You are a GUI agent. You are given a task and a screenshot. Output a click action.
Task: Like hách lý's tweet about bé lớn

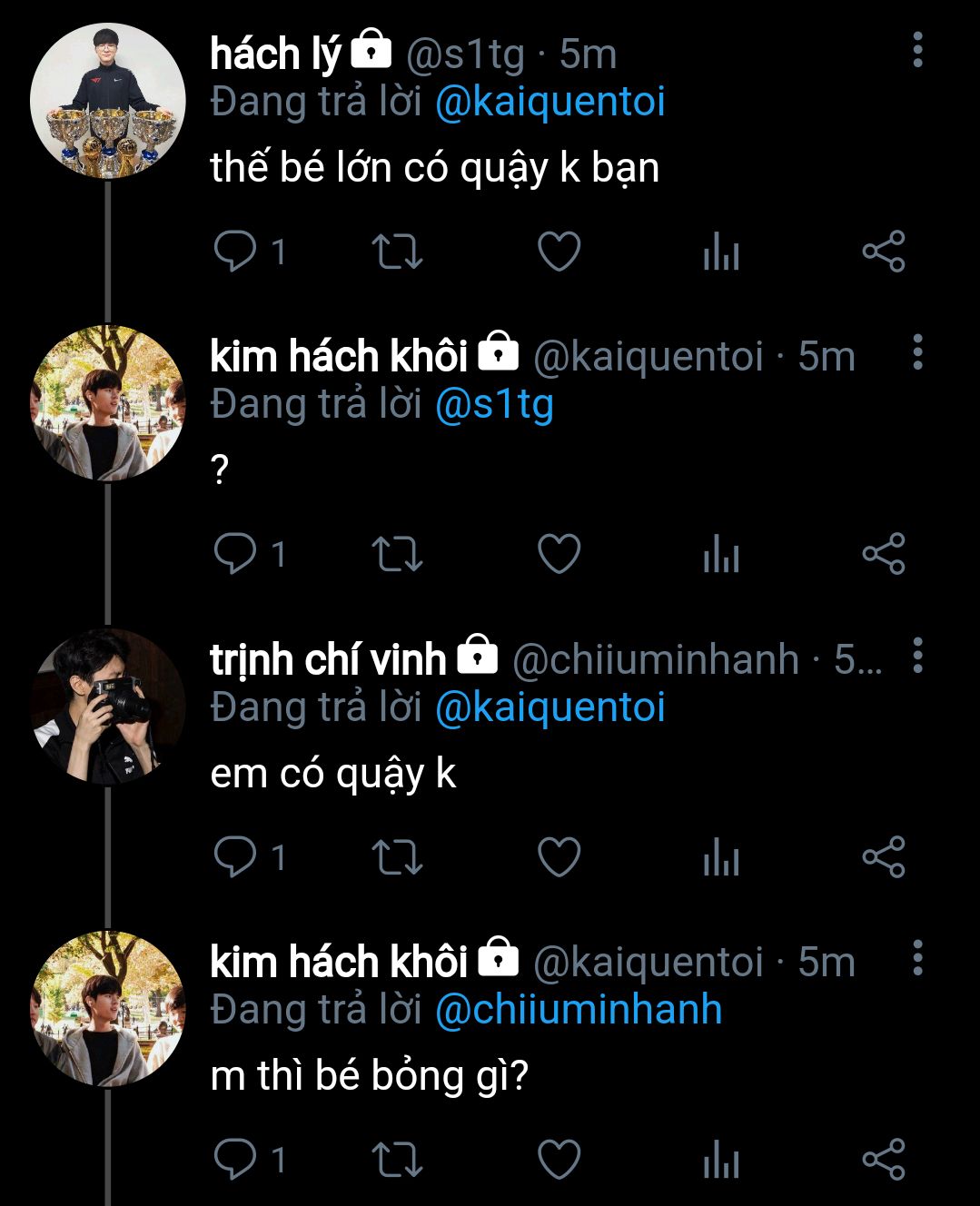click(559, 252)
